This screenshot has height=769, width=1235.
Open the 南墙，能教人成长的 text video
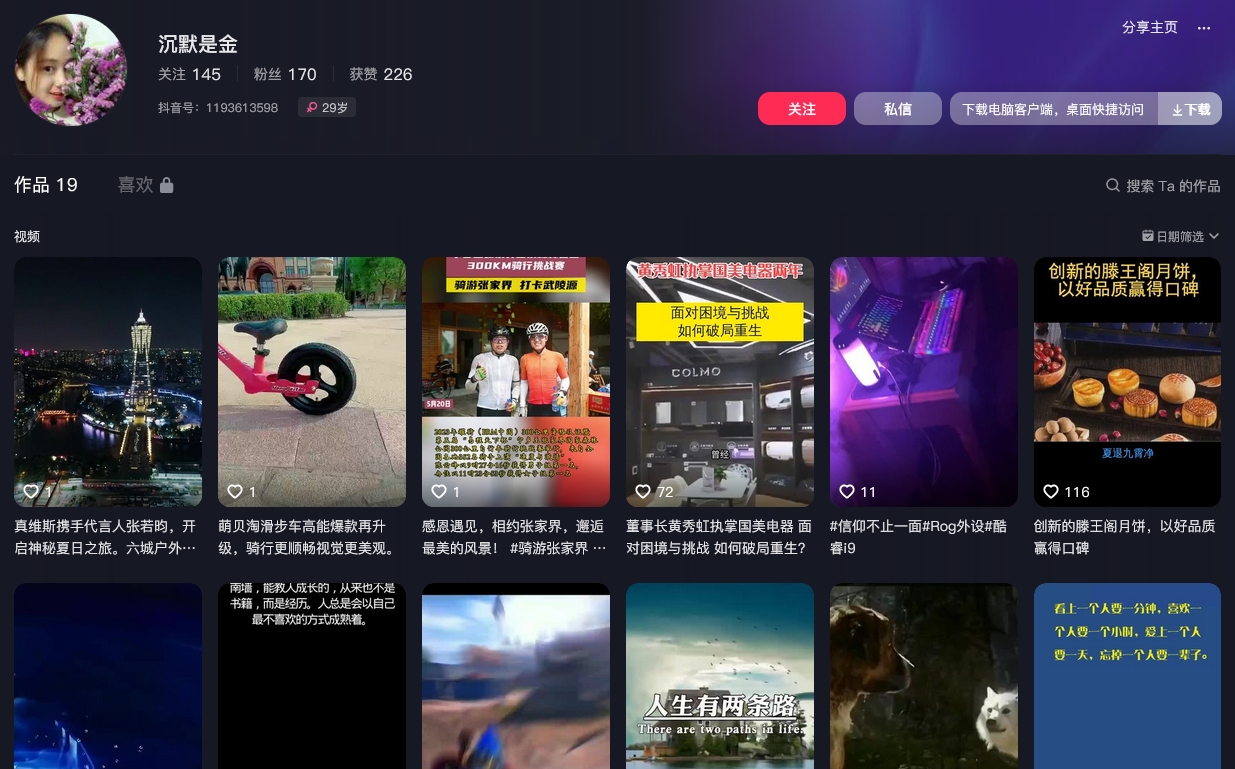click(x=312, y=676)
